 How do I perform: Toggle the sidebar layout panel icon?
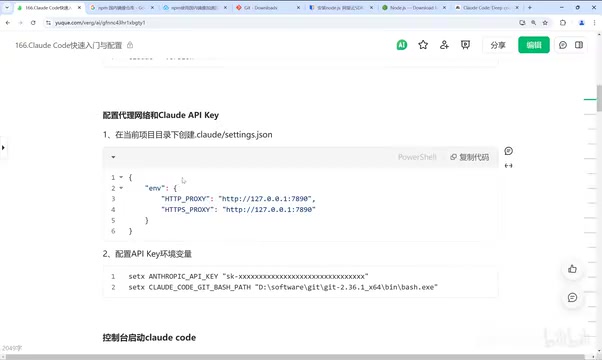(x=579, y=45)
